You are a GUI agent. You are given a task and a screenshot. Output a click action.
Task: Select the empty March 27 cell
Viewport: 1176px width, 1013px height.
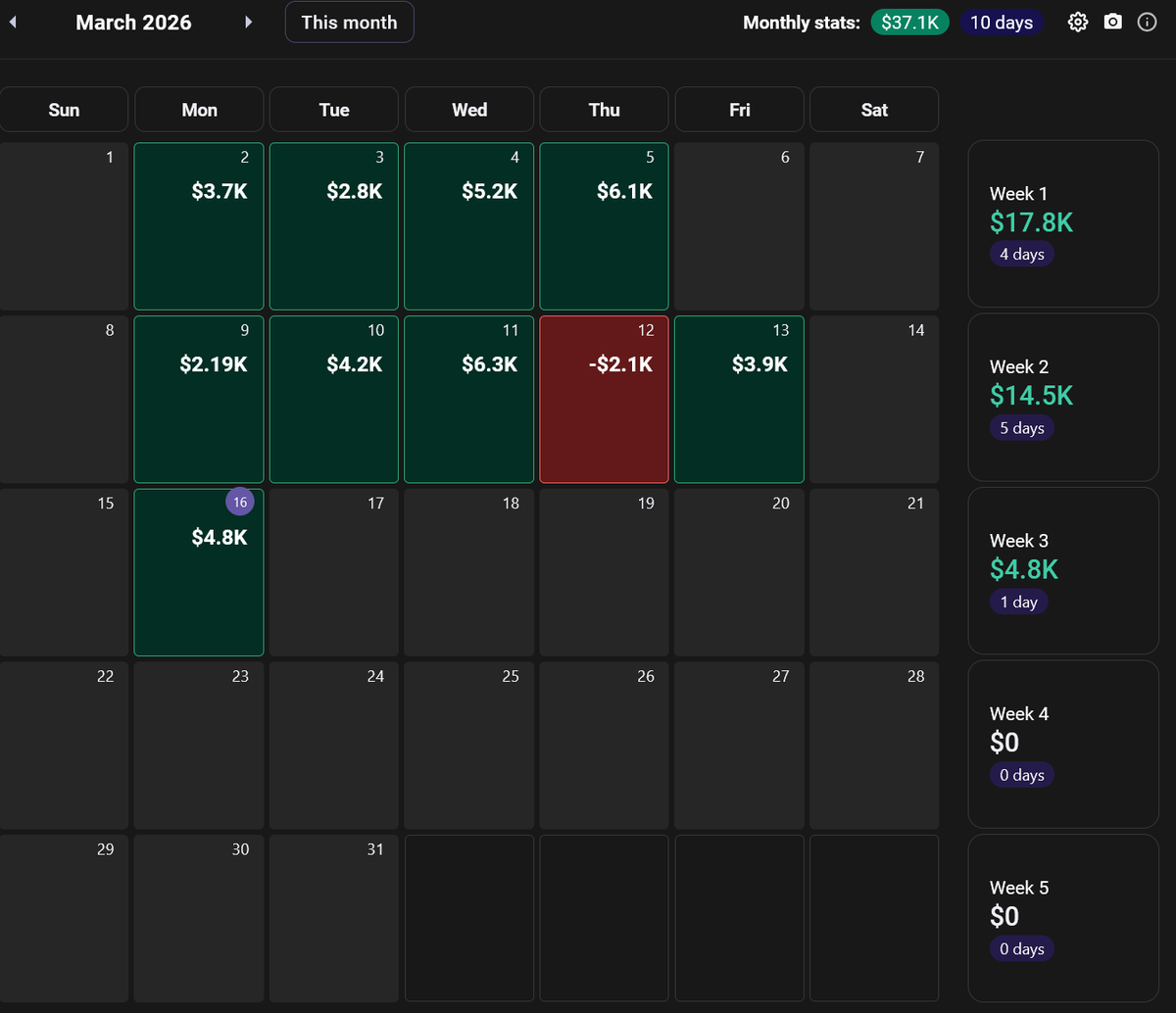click(740, 746)
